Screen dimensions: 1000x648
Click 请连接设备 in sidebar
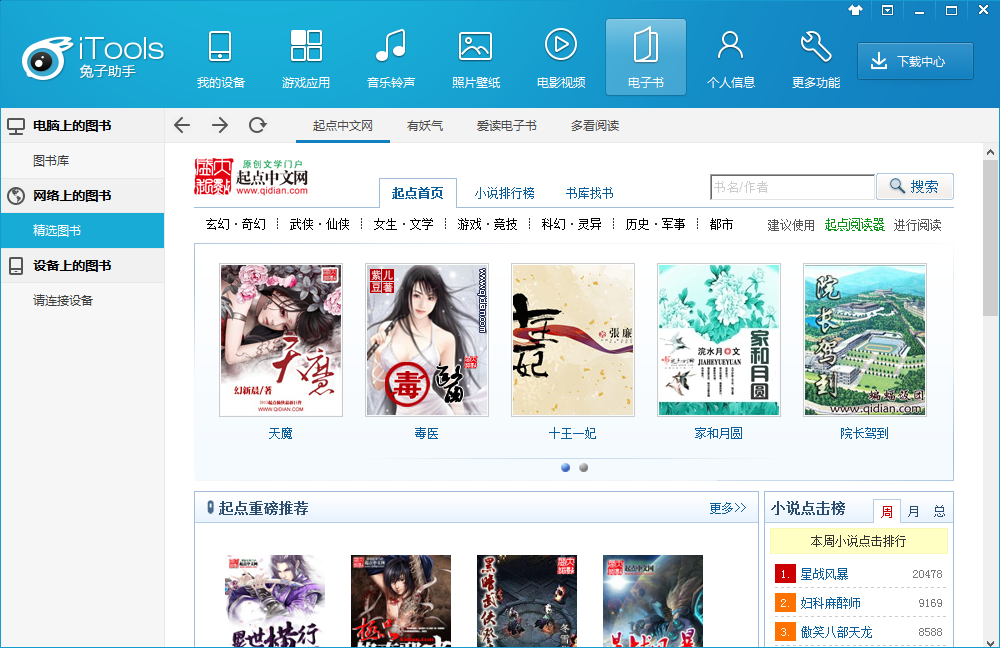point(82,300)
